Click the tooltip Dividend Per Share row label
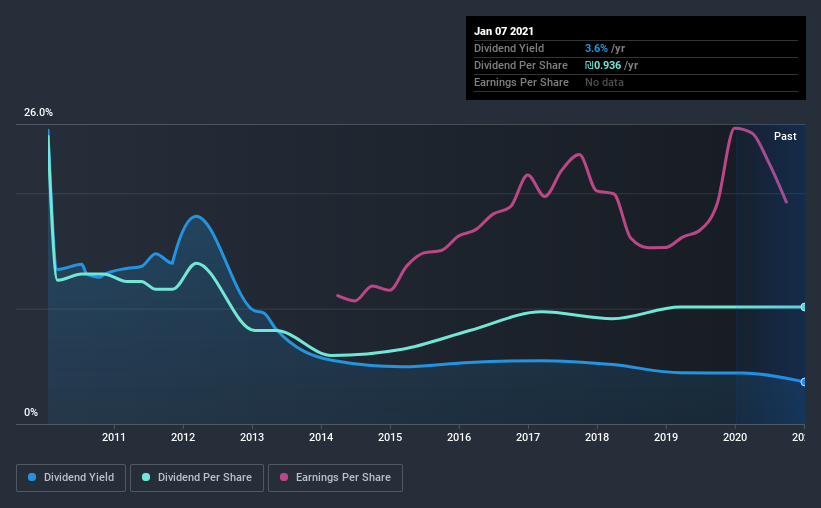 tap(520, 65)
